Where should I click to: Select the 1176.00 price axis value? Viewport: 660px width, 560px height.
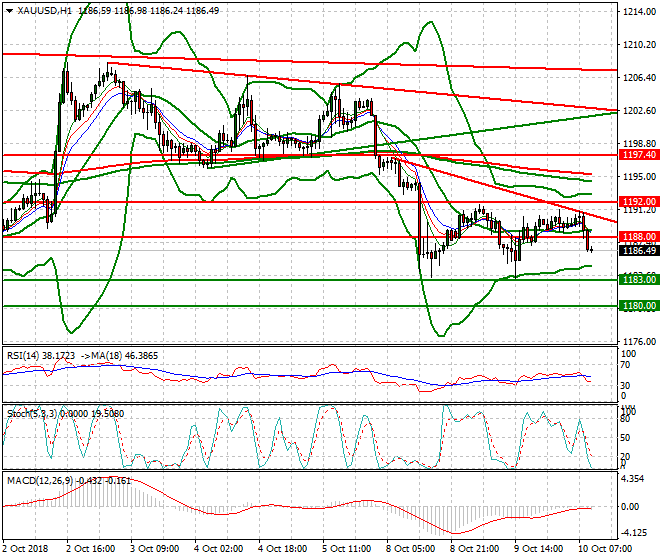click(x=639, y=341)
